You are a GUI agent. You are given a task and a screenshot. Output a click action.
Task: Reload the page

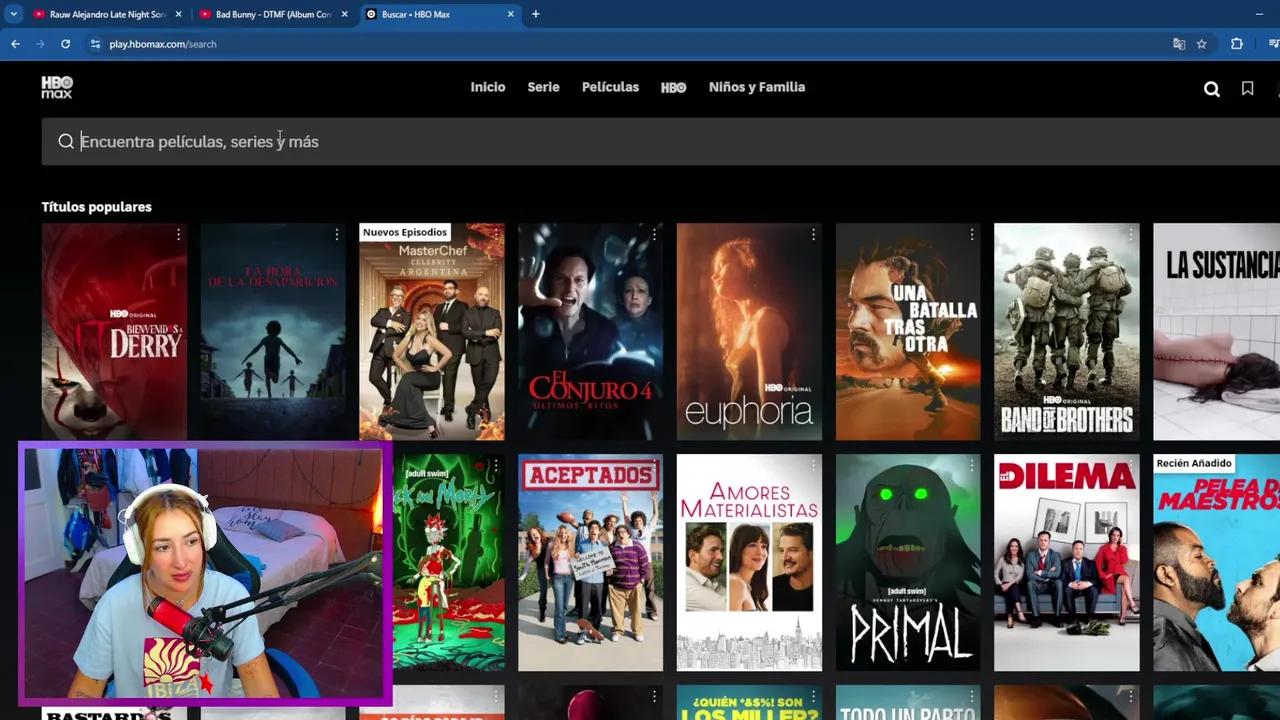point(65,44)
